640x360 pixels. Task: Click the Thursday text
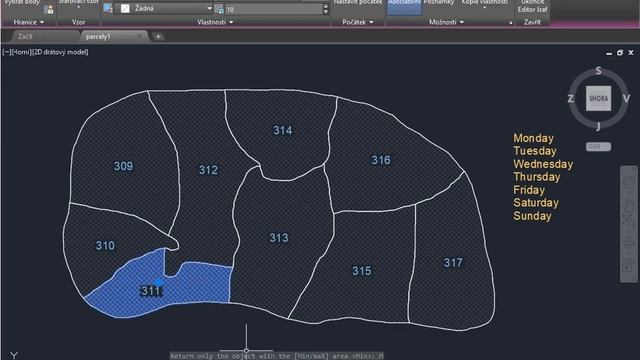tap(537, 177)
